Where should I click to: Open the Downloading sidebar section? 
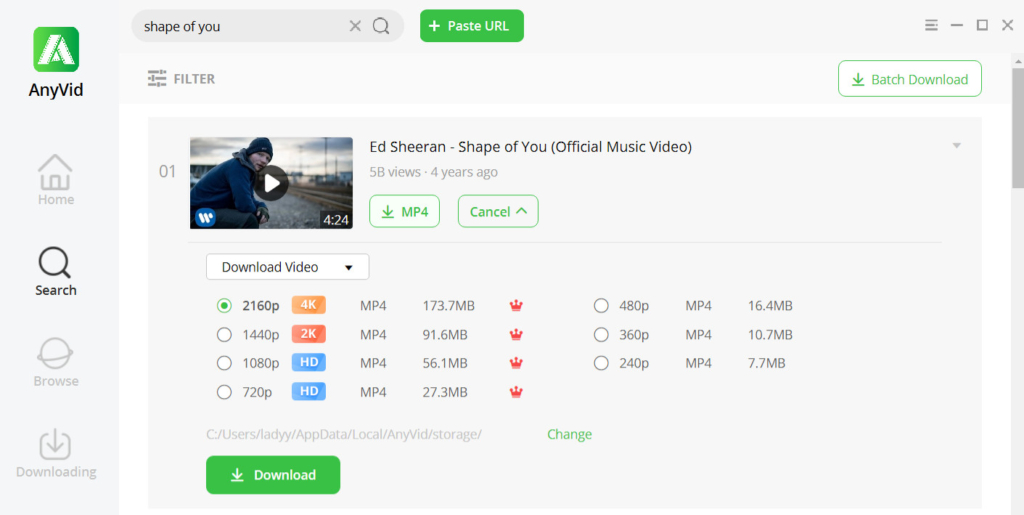[56, 453]
